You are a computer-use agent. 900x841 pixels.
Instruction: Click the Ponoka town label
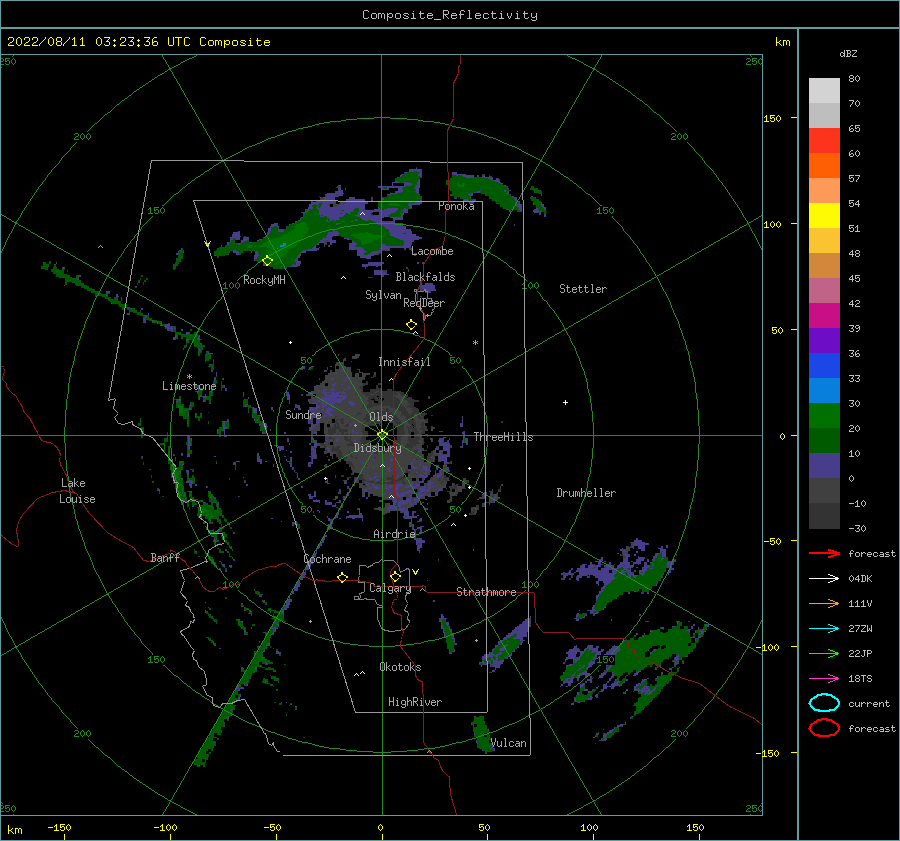456,206
